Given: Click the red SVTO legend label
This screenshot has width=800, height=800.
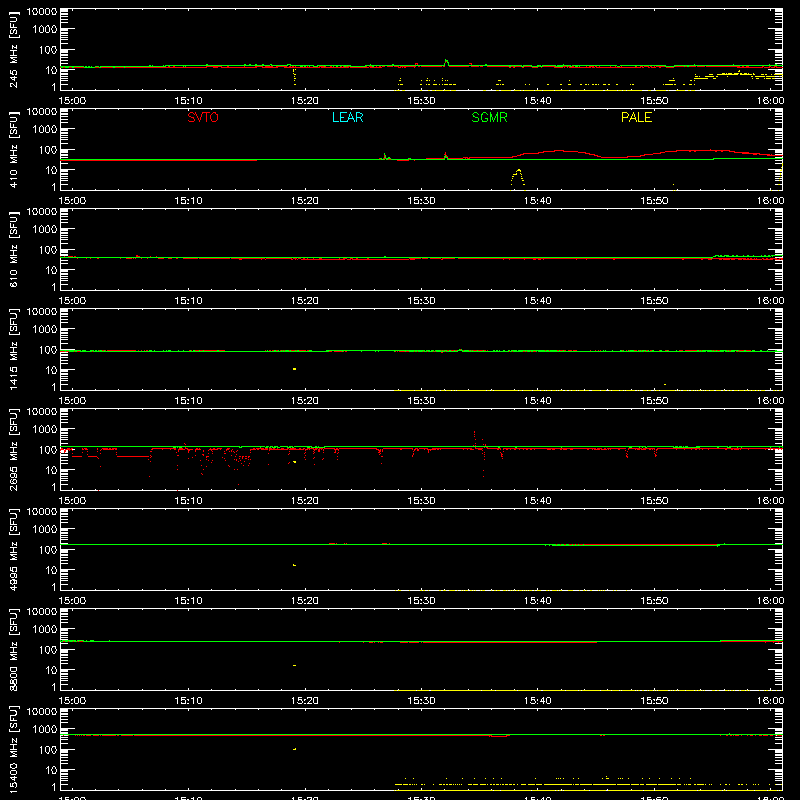Looking at the screenshot, I should point(203,117).
